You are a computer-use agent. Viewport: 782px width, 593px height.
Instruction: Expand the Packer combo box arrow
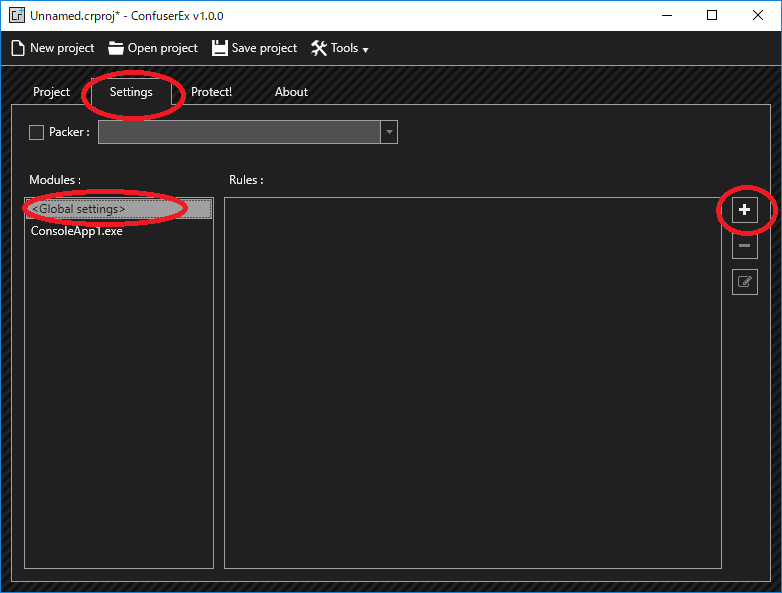point(389,132)
